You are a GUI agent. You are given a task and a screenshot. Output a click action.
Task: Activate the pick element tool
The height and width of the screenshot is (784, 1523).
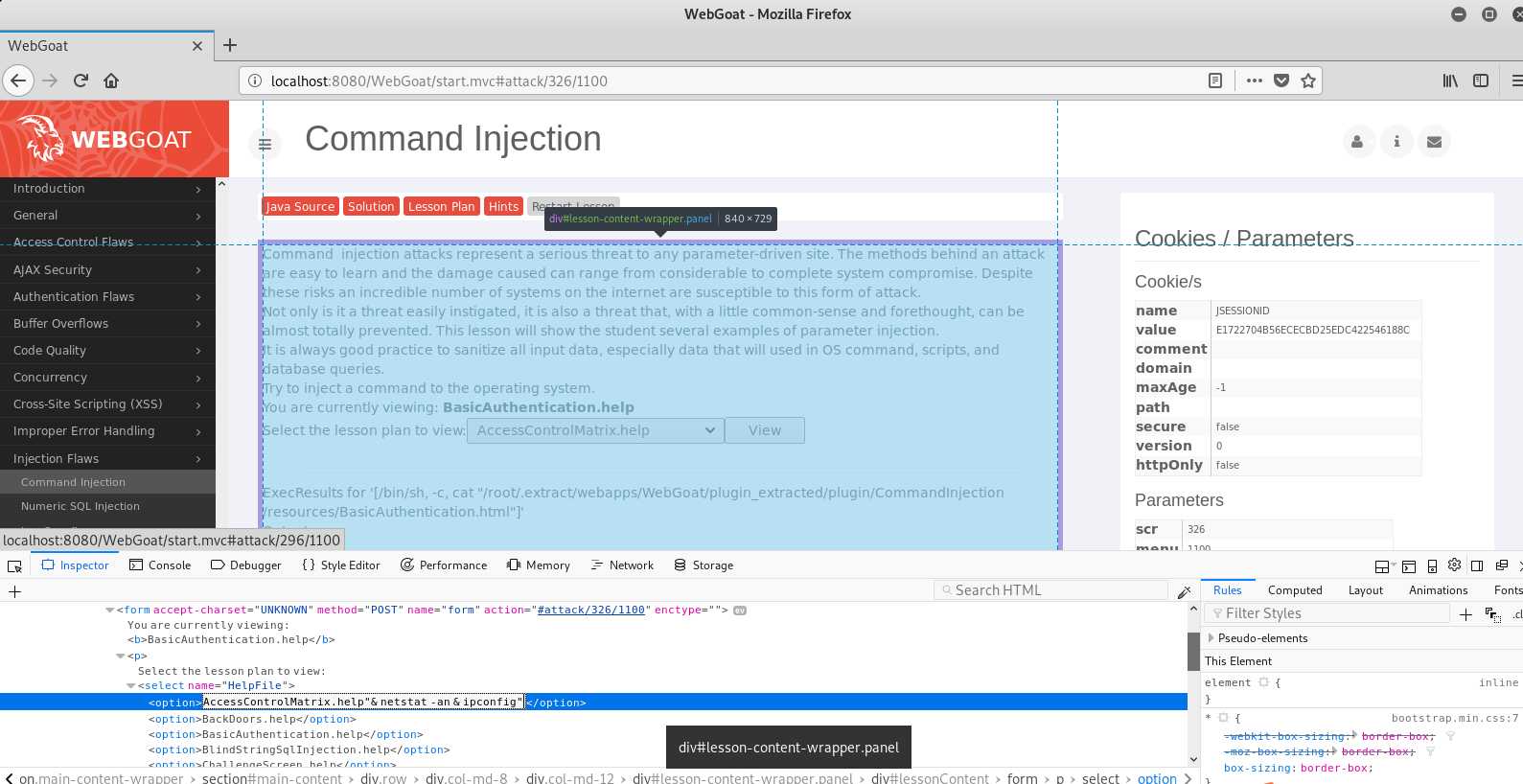[x=14, y=565]
